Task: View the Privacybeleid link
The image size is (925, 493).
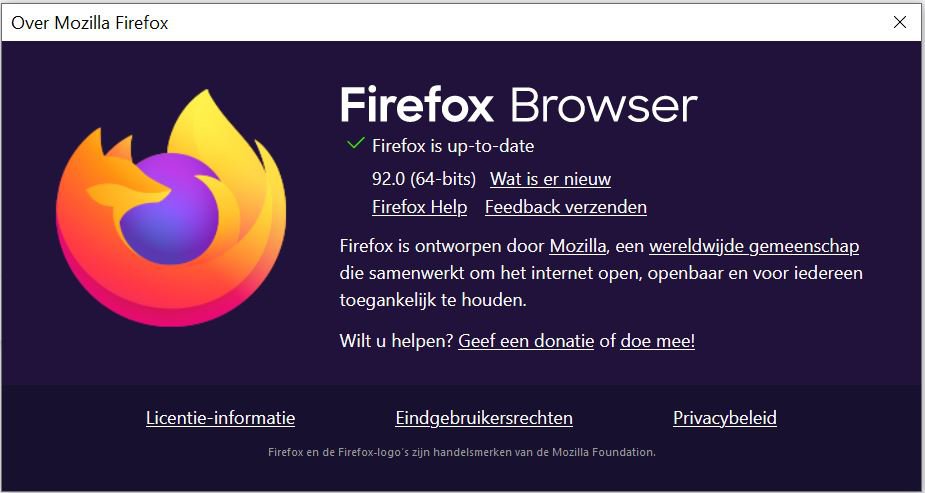Action: (x=724, y=418)
